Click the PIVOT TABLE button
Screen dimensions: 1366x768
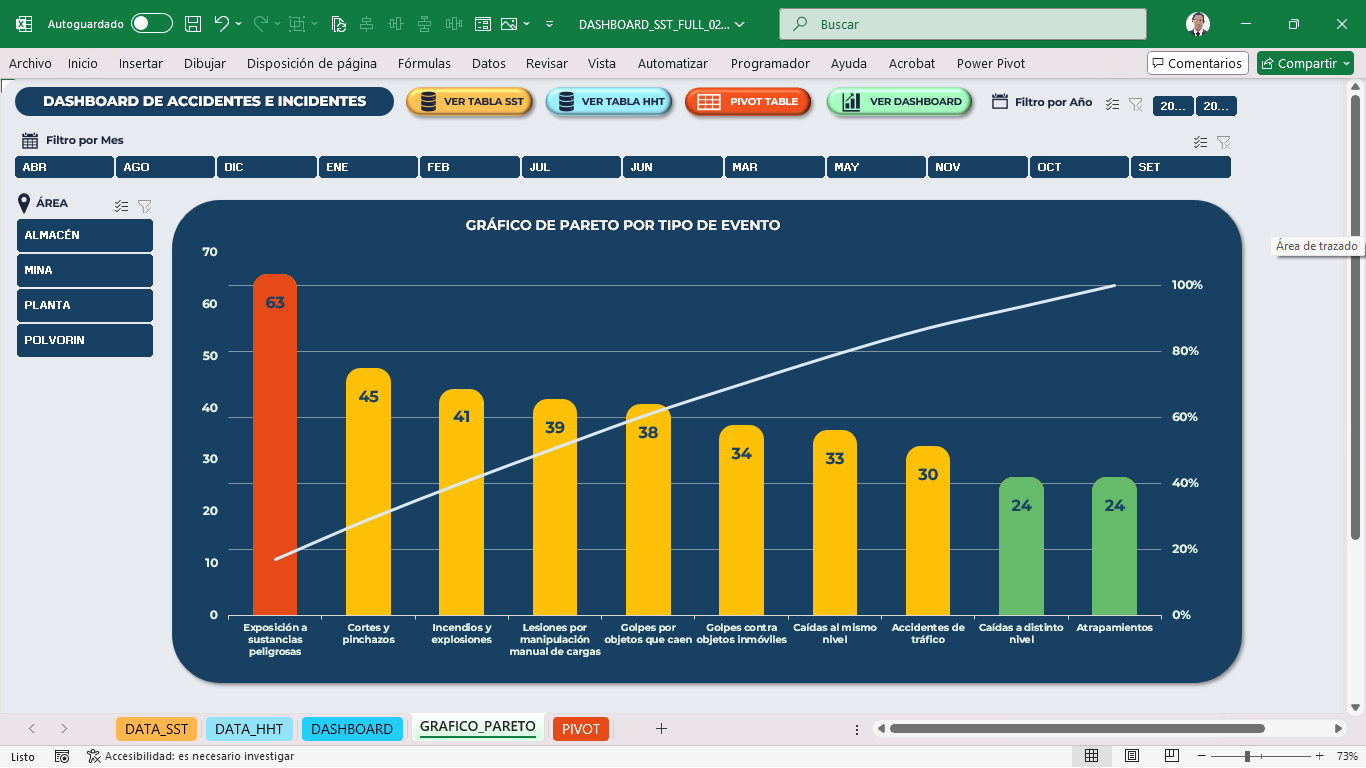click(x=748, y=102)
